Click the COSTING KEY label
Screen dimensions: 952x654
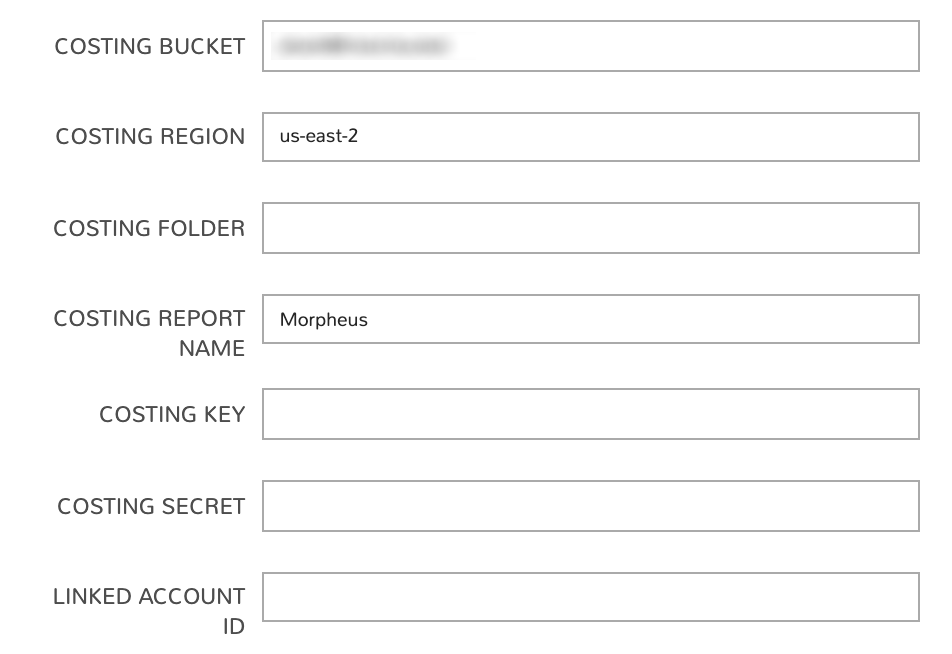click(x=171, y=414)
